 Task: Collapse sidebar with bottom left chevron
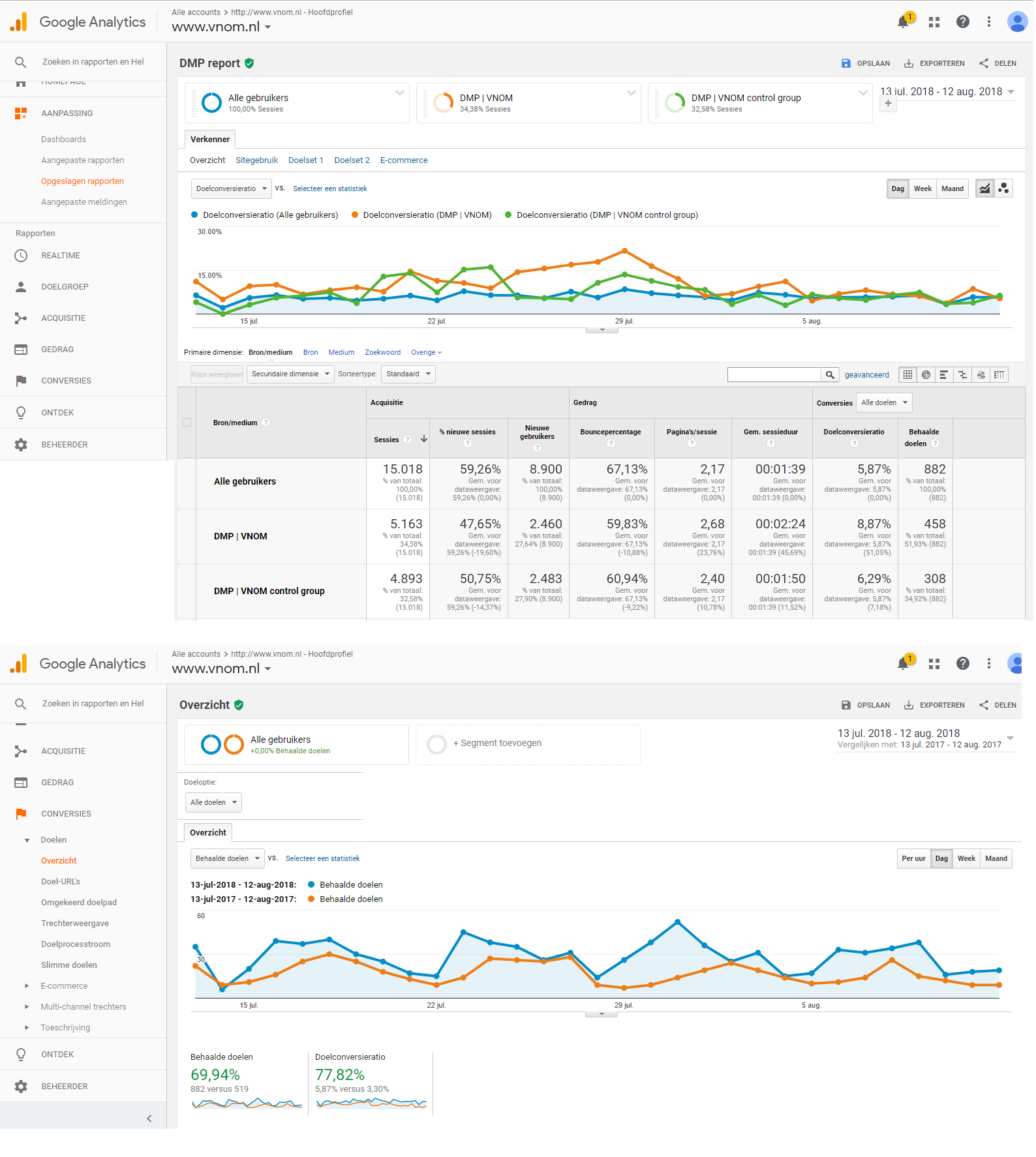click(x=149, y=1119)
